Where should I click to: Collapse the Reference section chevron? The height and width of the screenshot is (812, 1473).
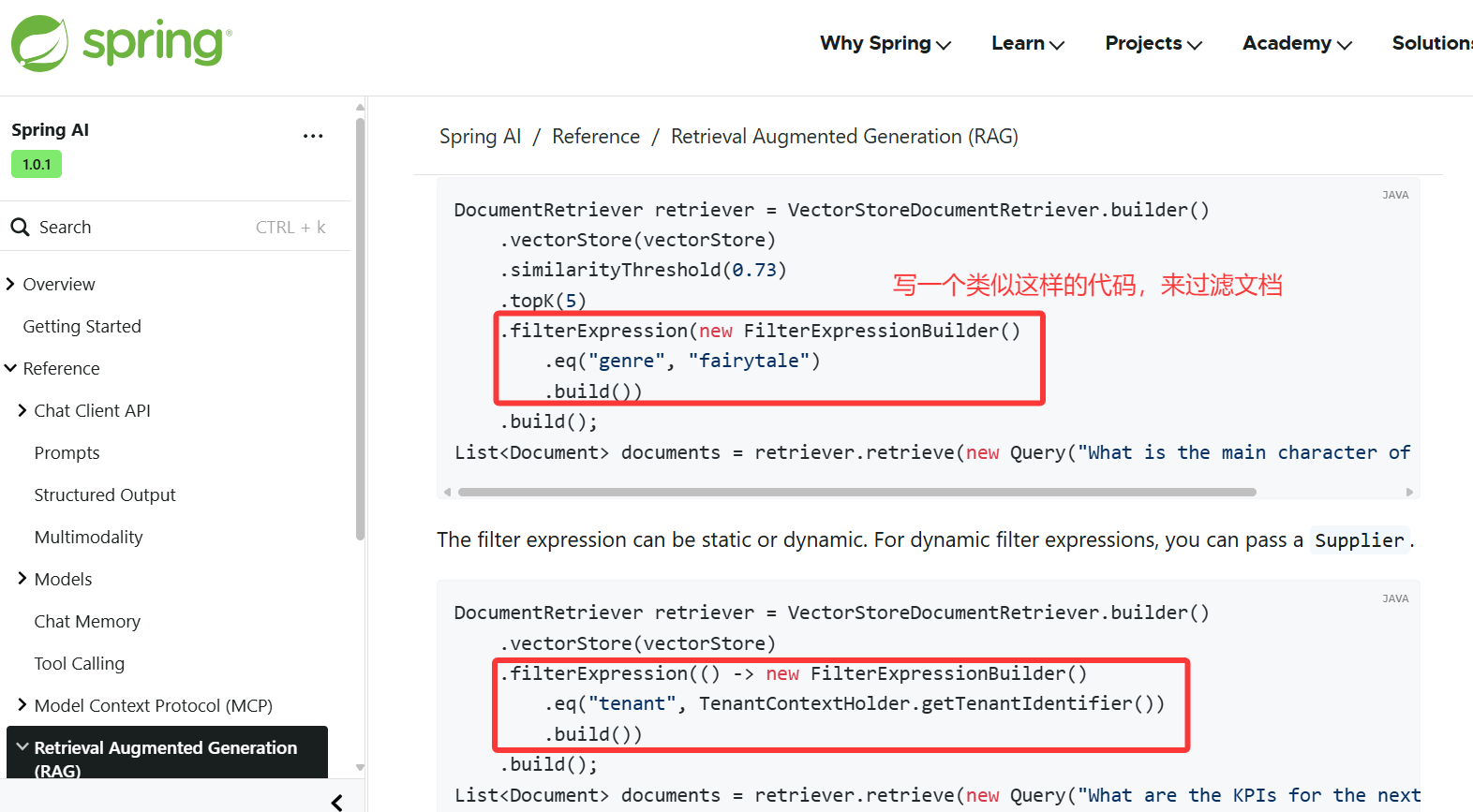pos(10,368)
